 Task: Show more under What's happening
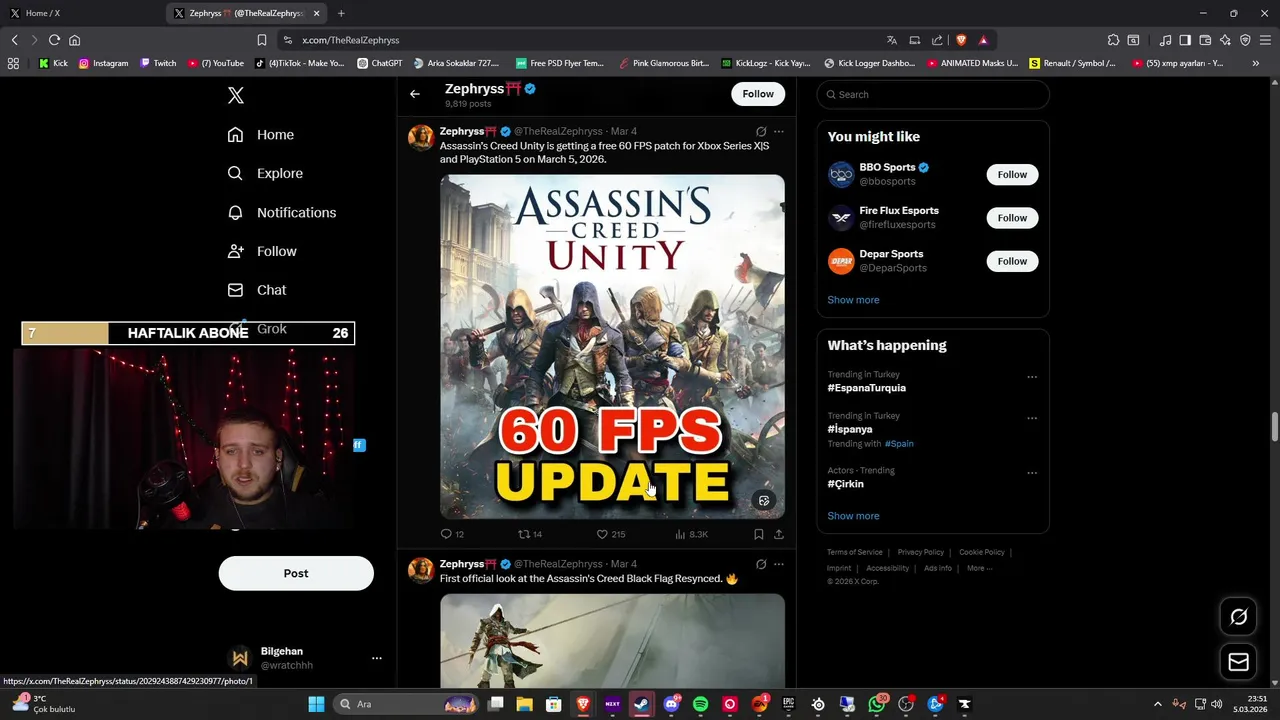pyautogui.click(x=853, y=516)
